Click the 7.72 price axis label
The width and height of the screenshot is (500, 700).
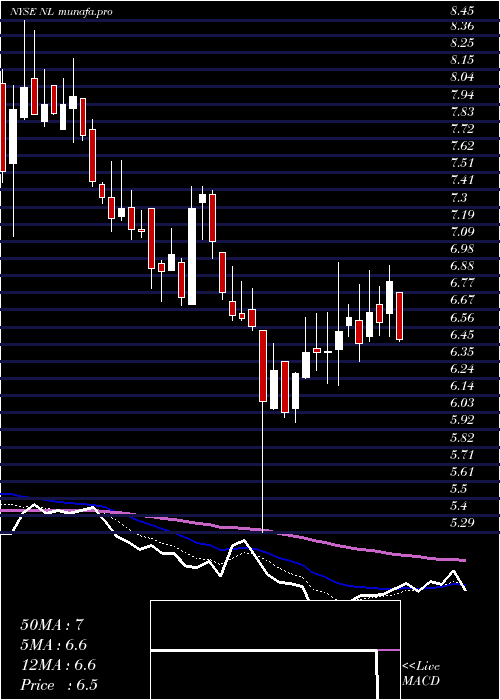(462, 129)
